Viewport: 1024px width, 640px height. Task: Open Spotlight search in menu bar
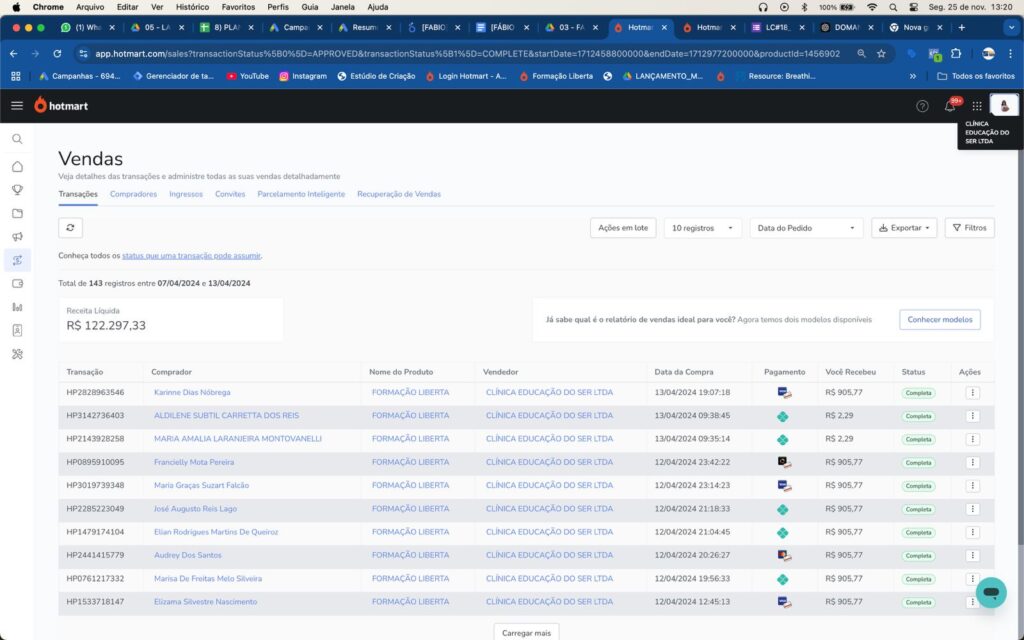point(893,7)
